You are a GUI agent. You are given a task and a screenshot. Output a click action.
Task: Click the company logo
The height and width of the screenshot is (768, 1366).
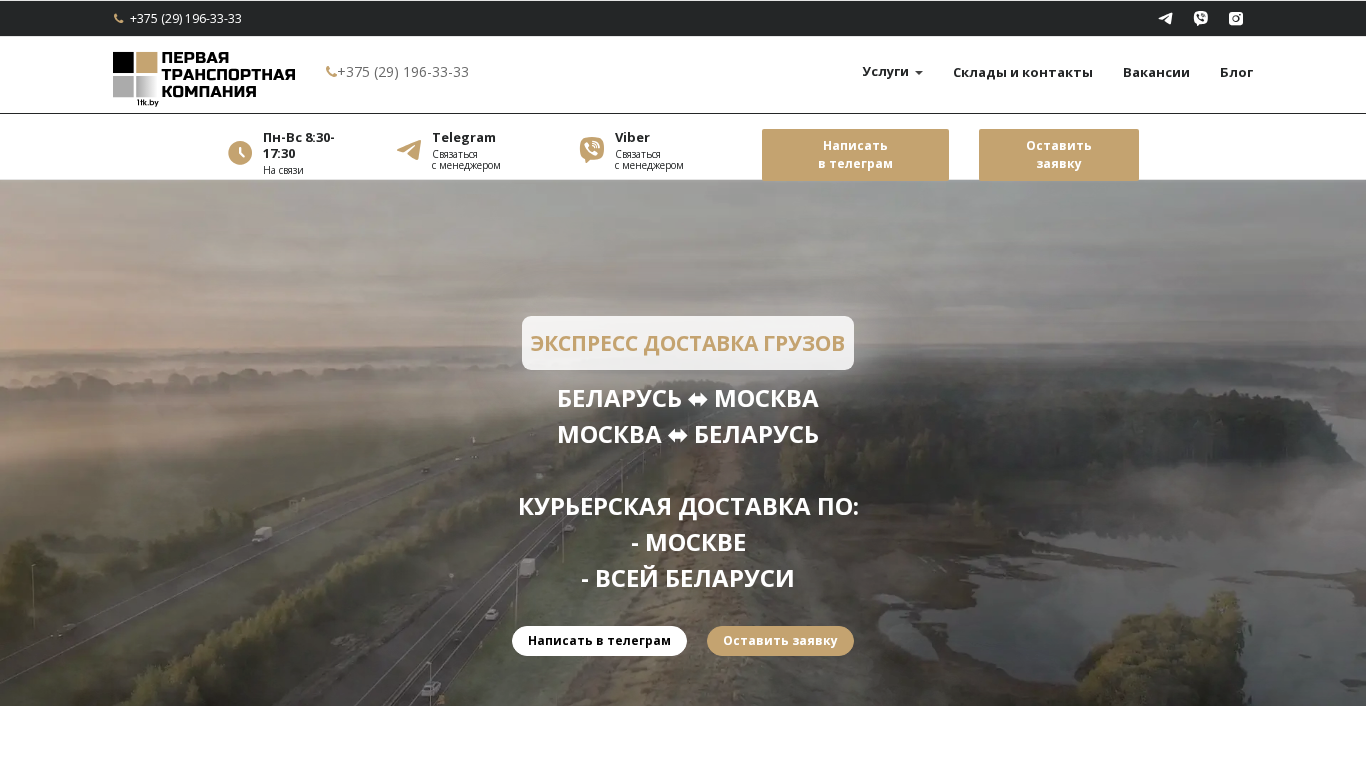[x=204, y=79]
